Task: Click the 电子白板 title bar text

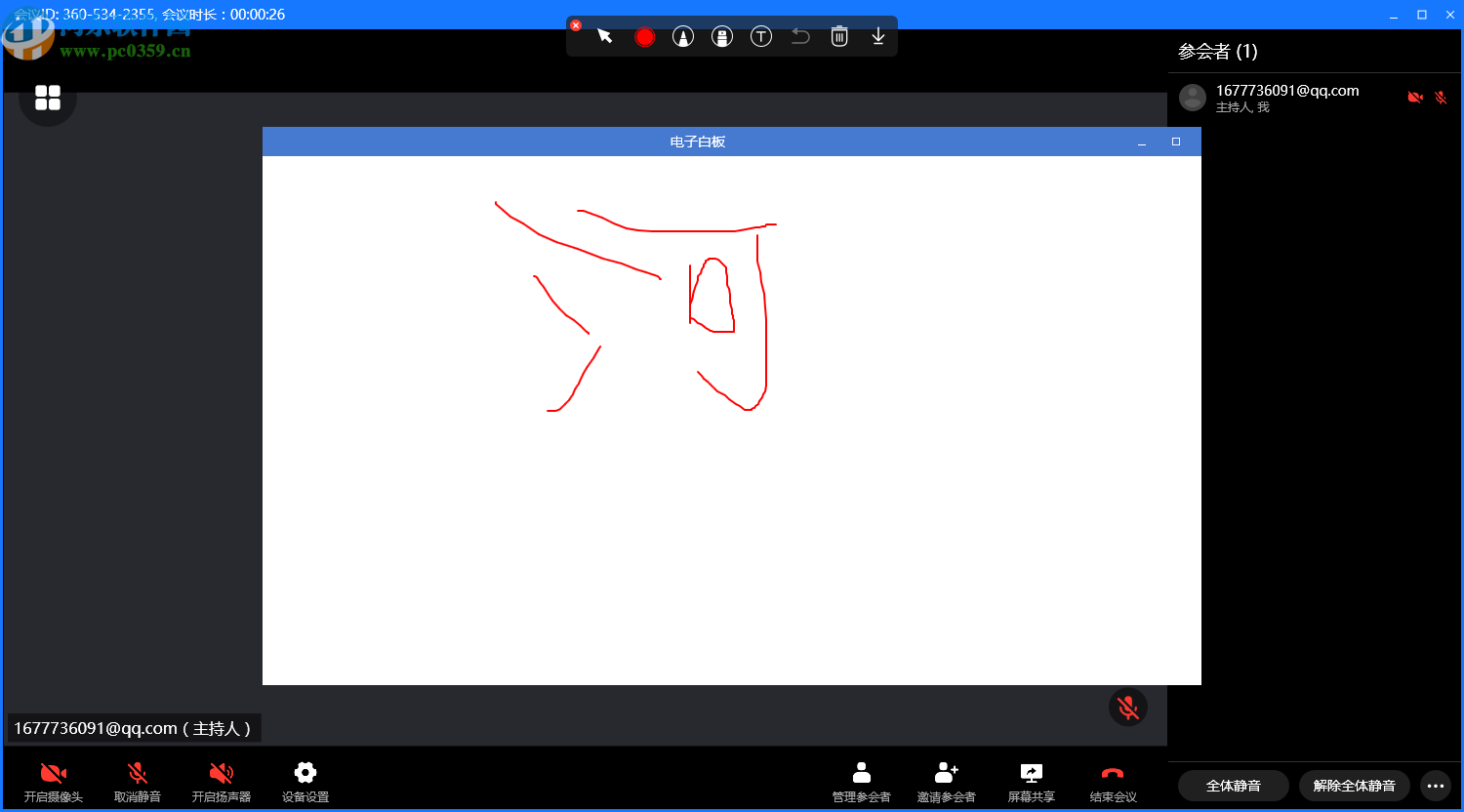Action: [x=698, y=142]
